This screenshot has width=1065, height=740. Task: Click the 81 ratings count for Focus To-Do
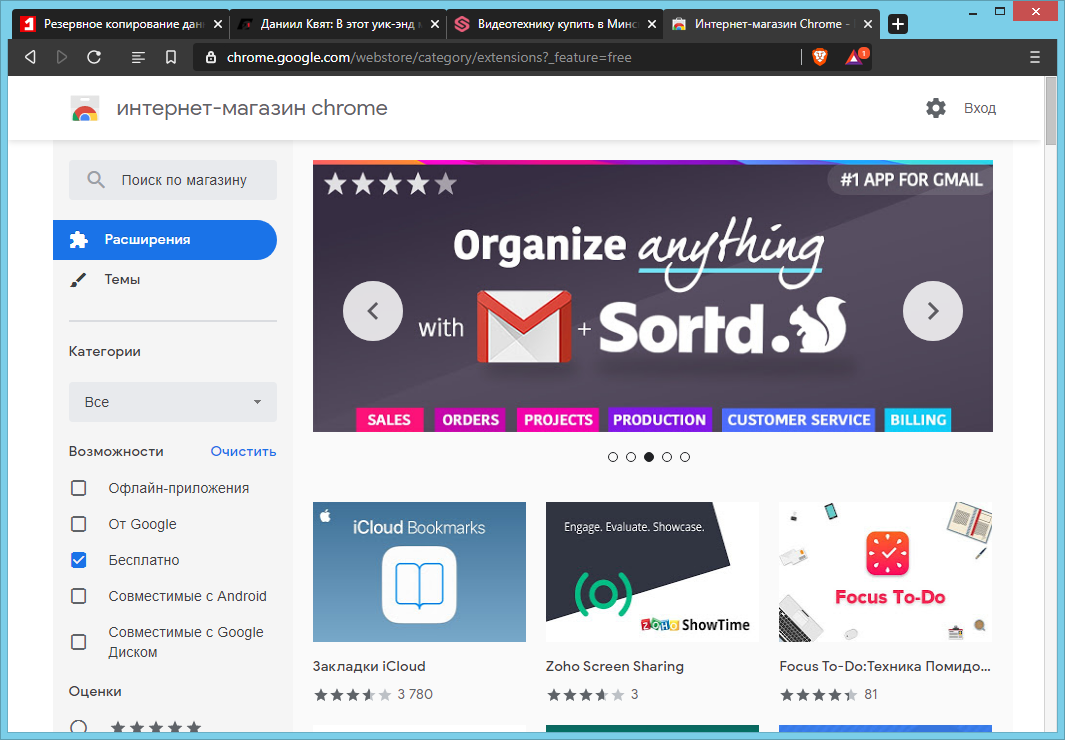pos(871,695)
